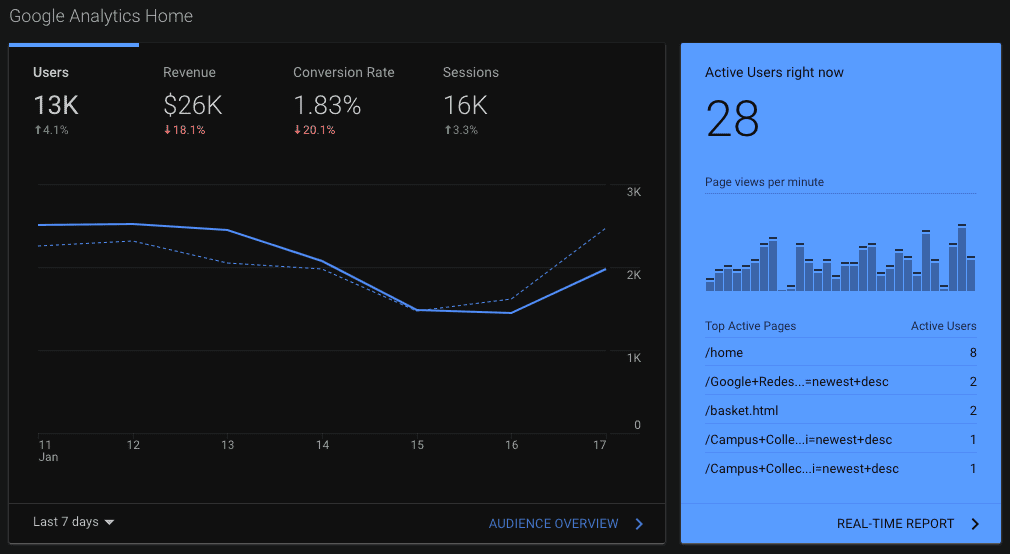Click the active users count 28
Screen dimensions: 1010x554
732,119
